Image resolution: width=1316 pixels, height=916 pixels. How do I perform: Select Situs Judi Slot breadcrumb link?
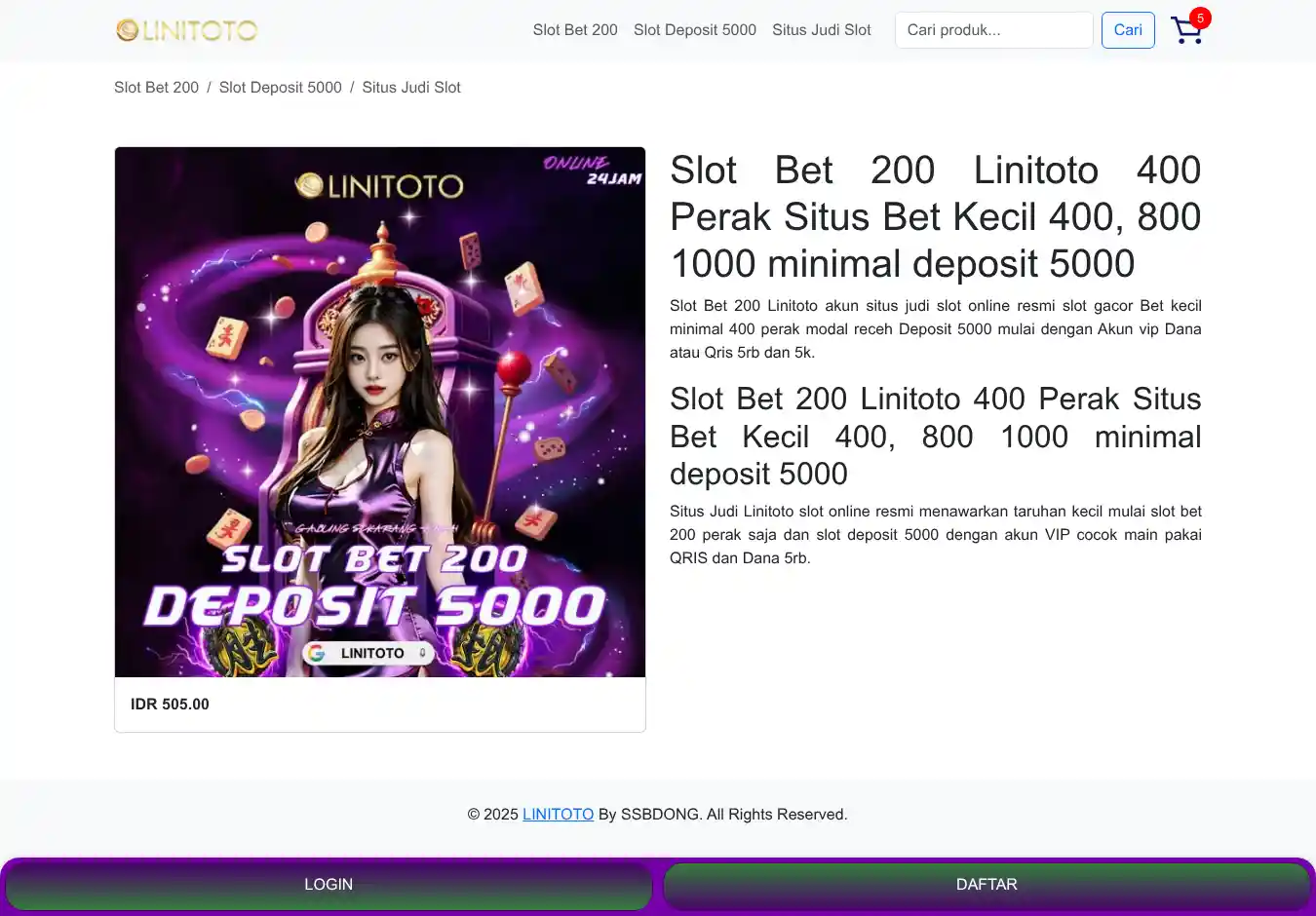pyautogui.click(x=411, y=88)
